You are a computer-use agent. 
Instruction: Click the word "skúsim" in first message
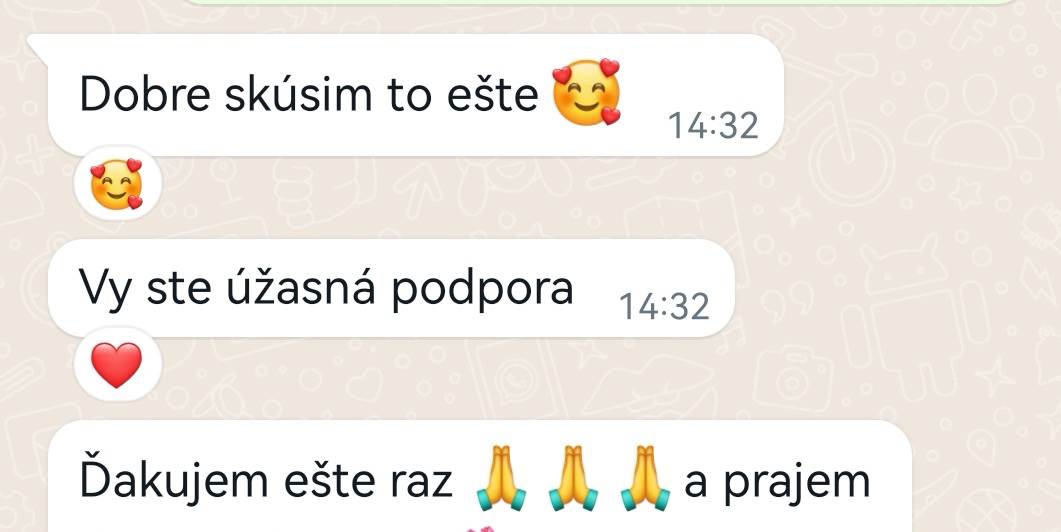coord(298,95)
